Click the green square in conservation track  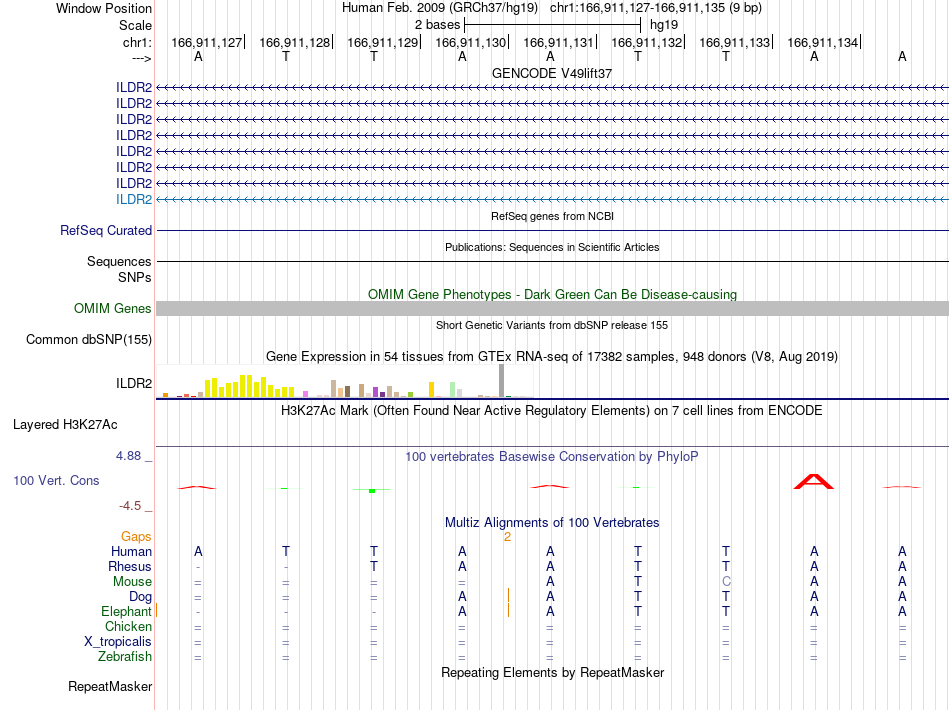tap(372, 491)
